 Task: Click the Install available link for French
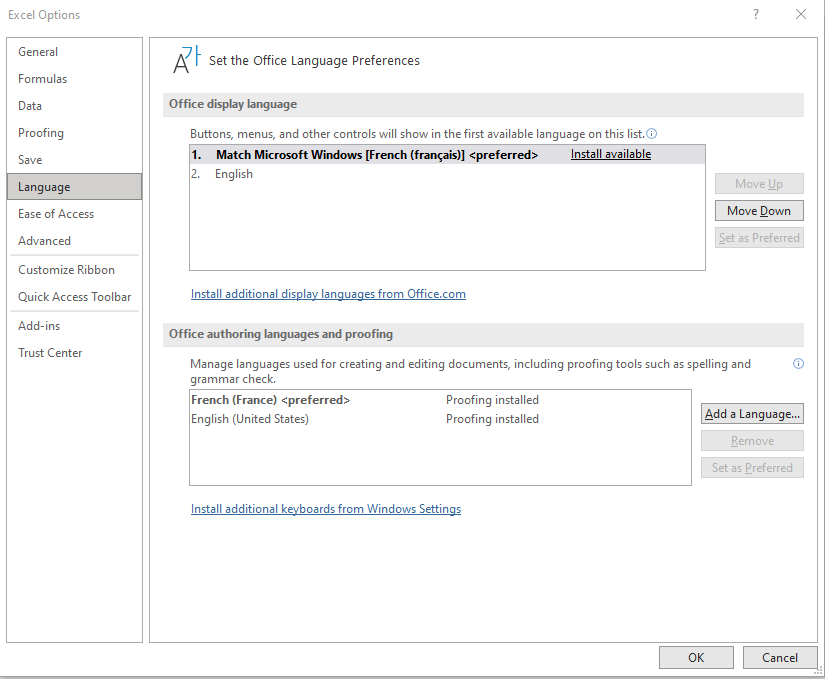point(610,154)
